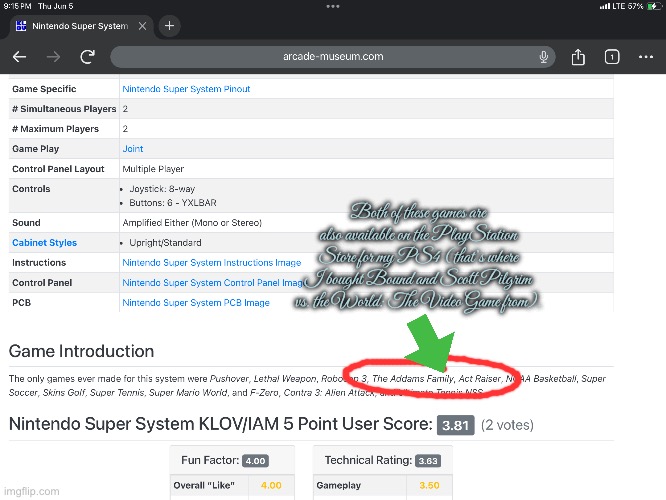Close the Nintendo Super System tab

pos(142,26)
